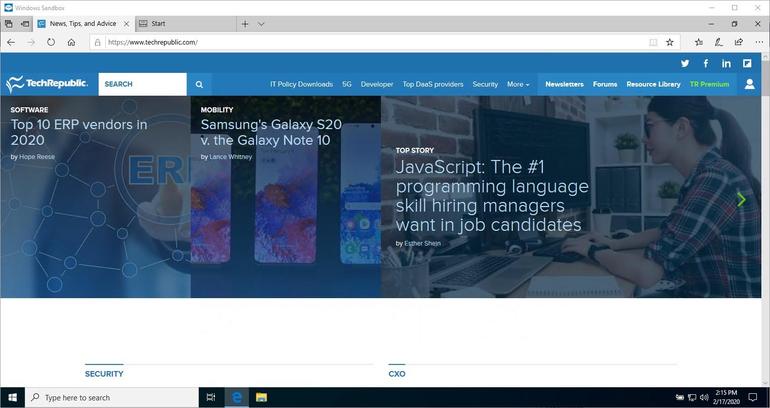Open TechRepublic LinkedIn page
The height and width of the screenshot is (408, 770).
726,63
